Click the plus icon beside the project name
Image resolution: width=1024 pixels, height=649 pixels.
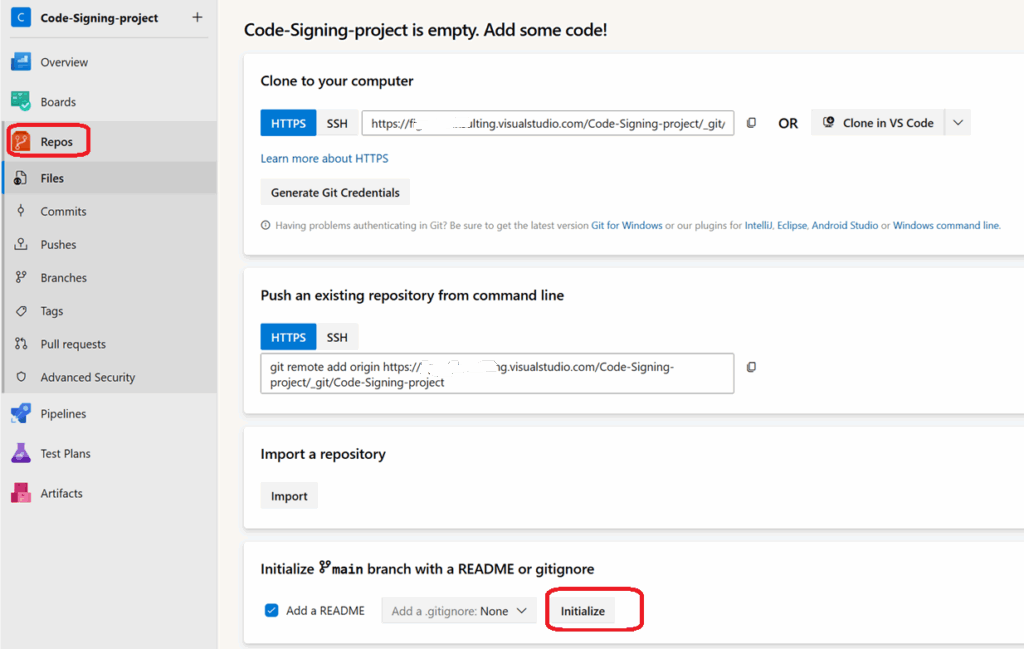click(x=197, y=17)
